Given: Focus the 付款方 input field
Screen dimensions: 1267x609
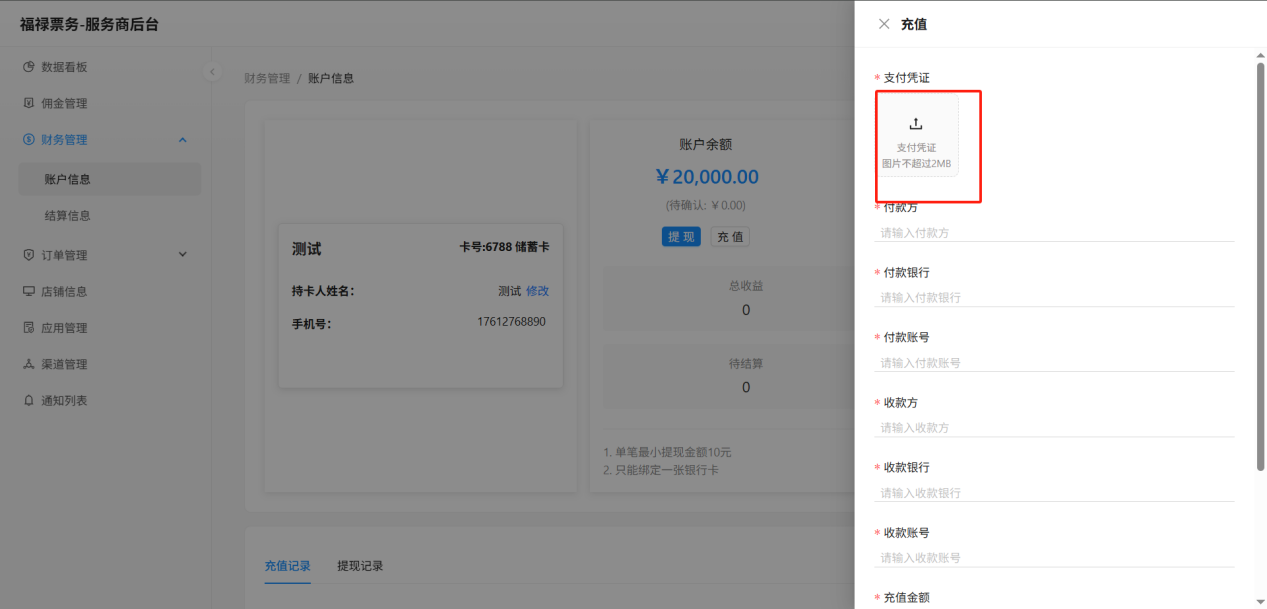Looking at the screenshot, I should pyautogui.click(x=1054, y=233).
